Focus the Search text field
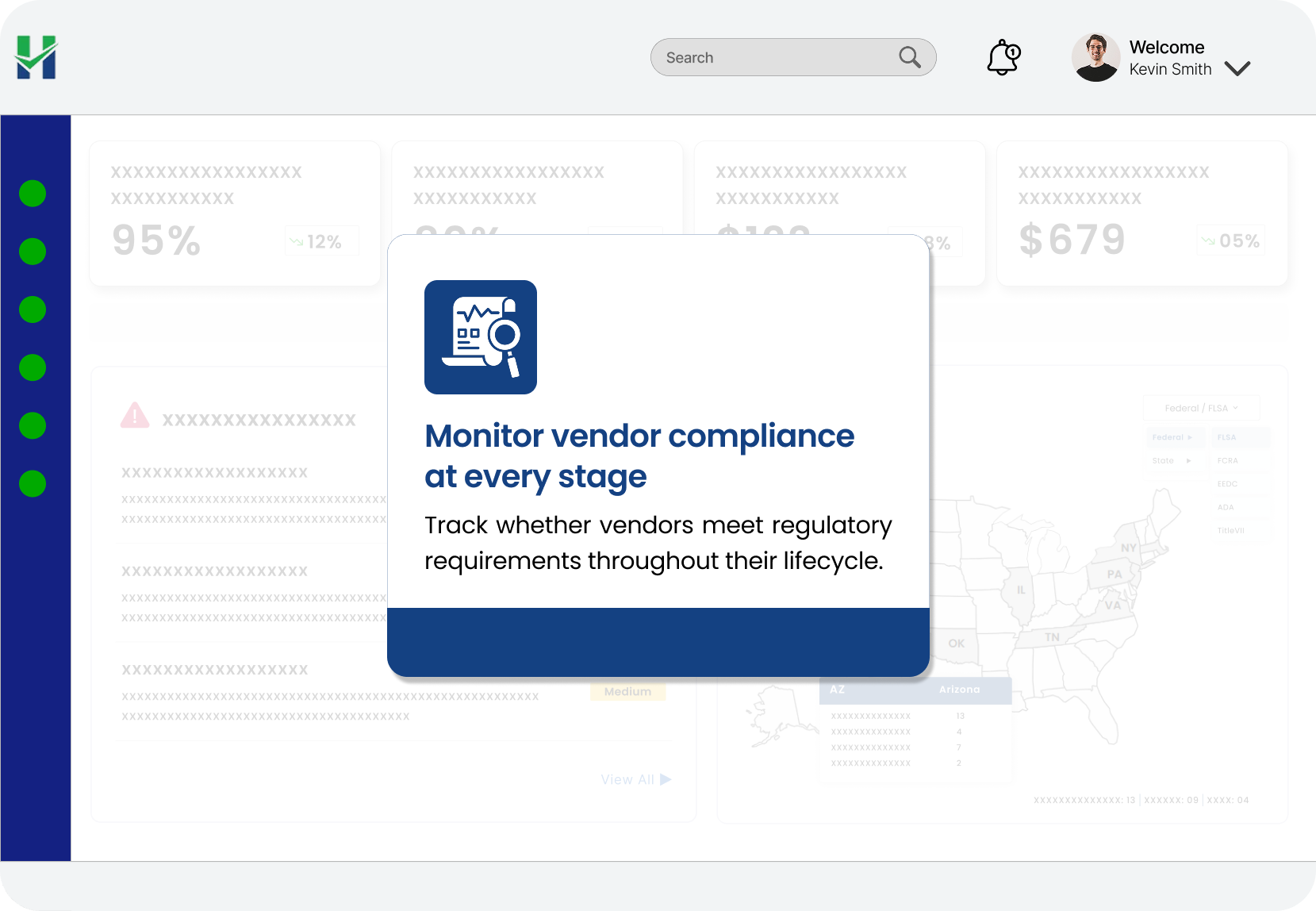 (777, 58)
